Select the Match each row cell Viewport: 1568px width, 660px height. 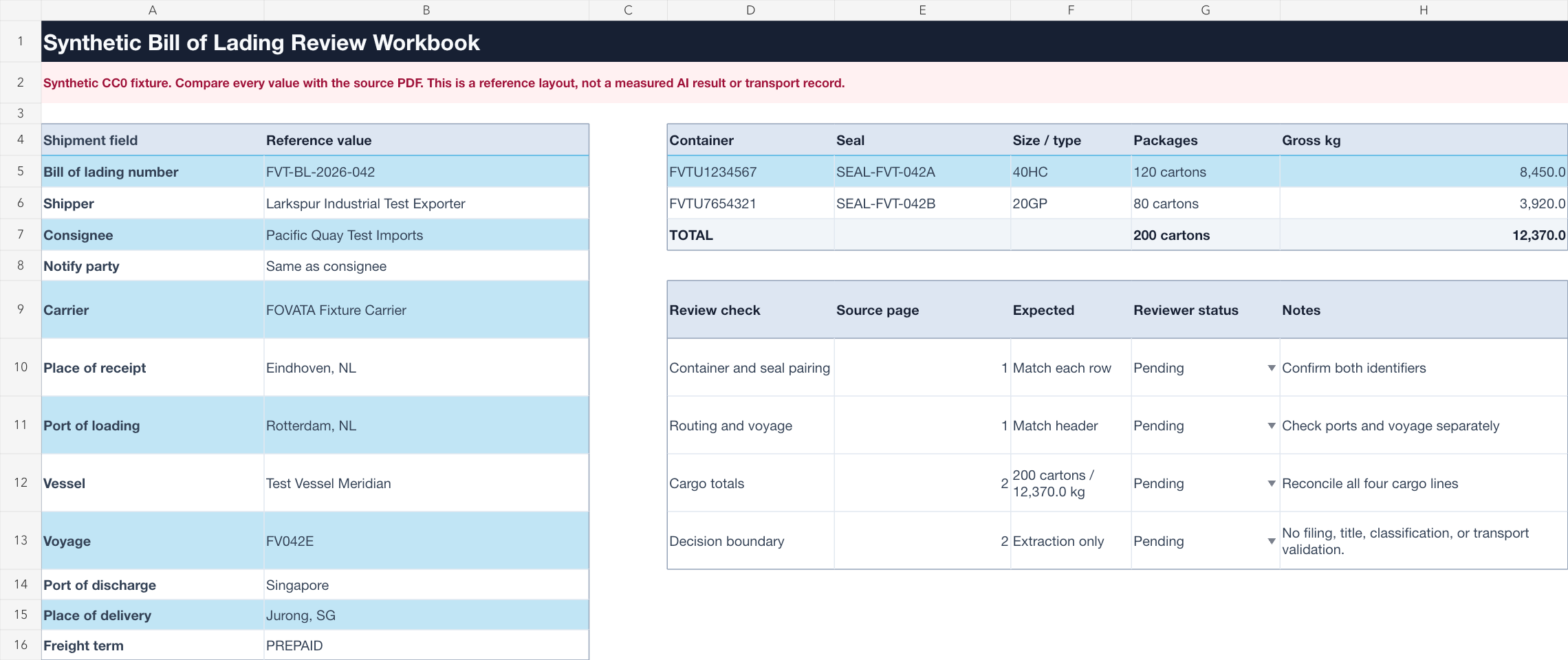coord(1071,367)
